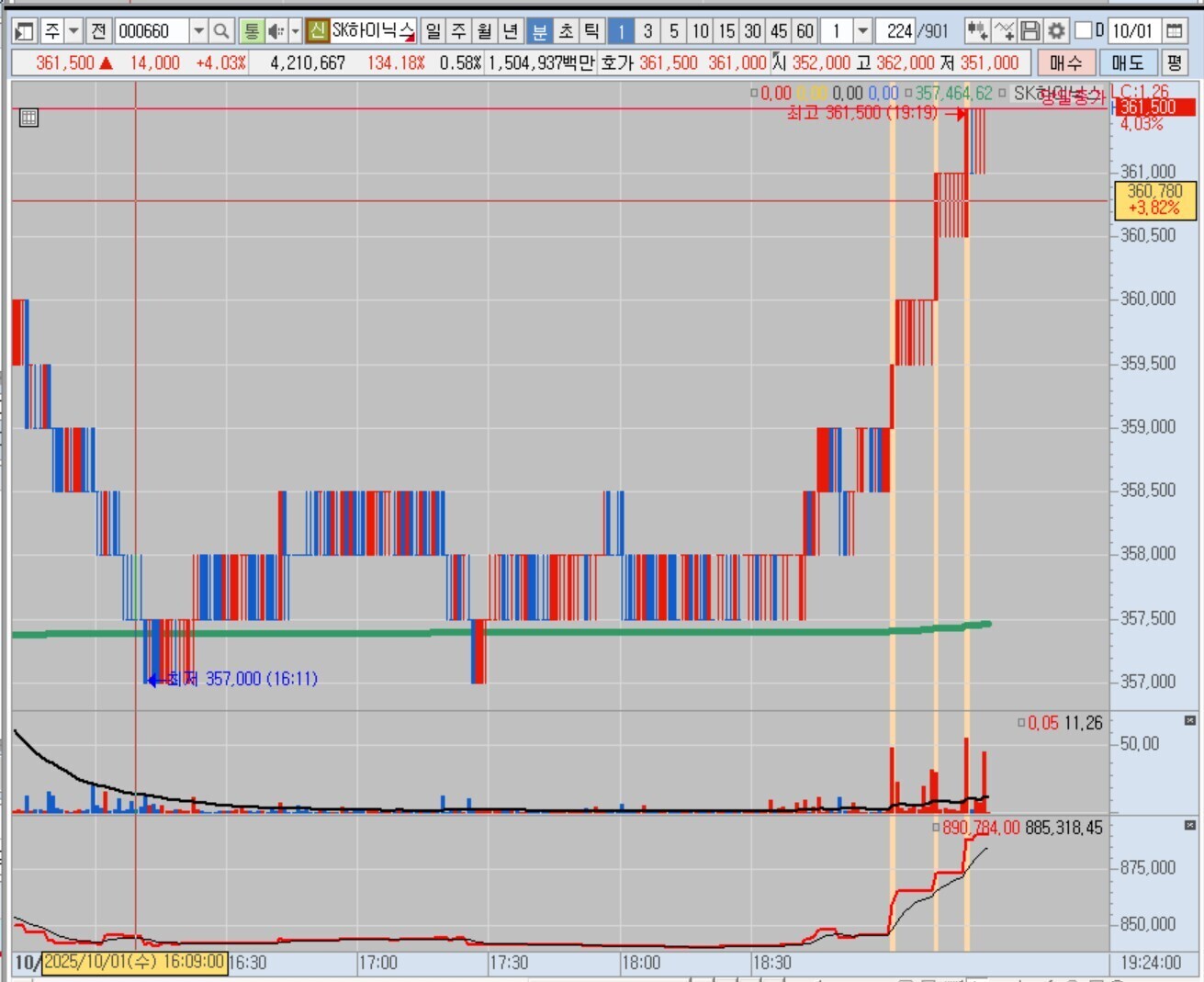Image resolution: width=1204 pixels, height=982 pixels.
Task: Select the 60-minute interval button
Action: [805, 31]
